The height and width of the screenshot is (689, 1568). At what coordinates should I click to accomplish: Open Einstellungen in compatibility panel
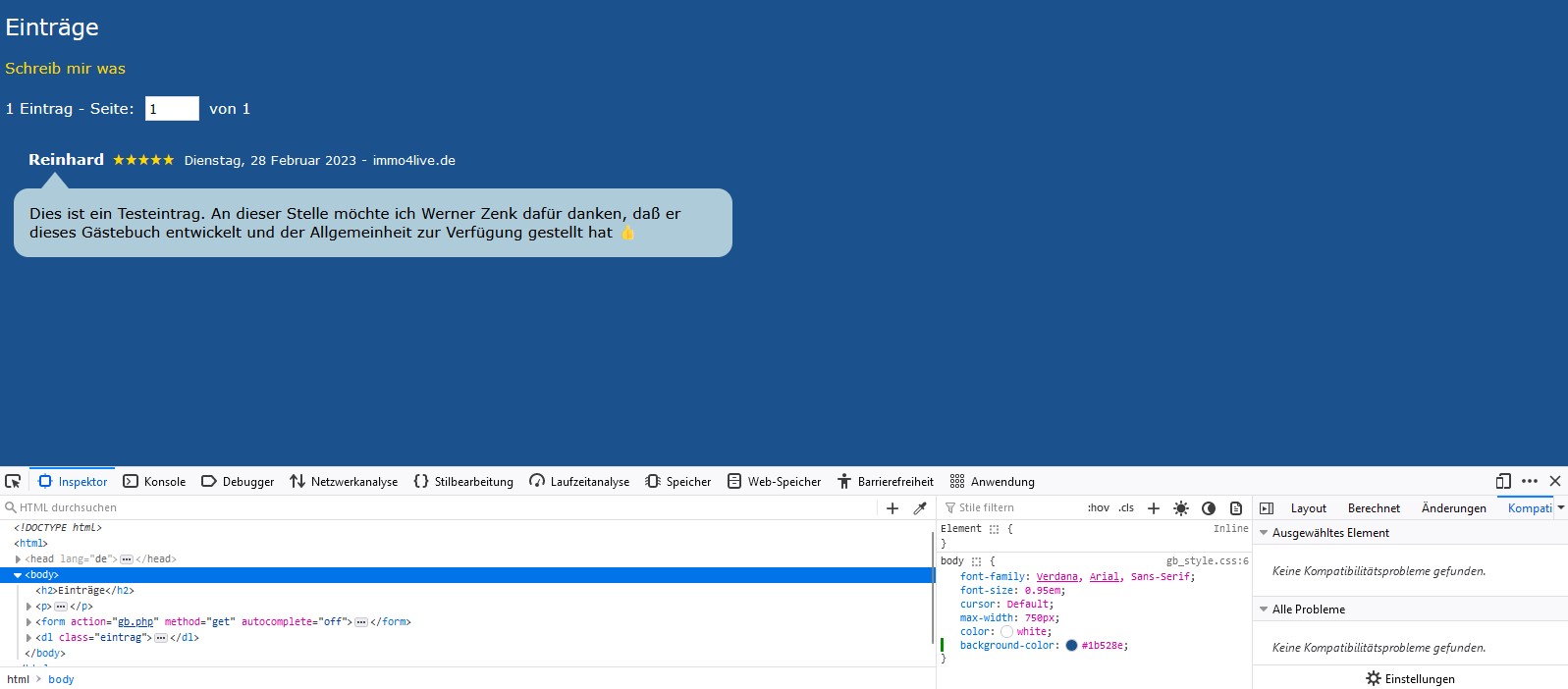click(x=1410, y=679)
